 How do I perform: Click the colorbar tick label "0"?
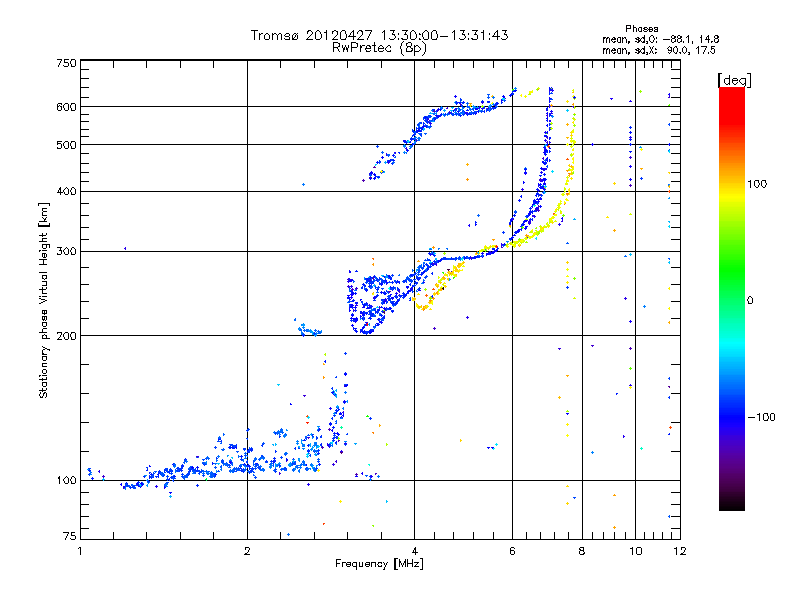pos(750,301)
